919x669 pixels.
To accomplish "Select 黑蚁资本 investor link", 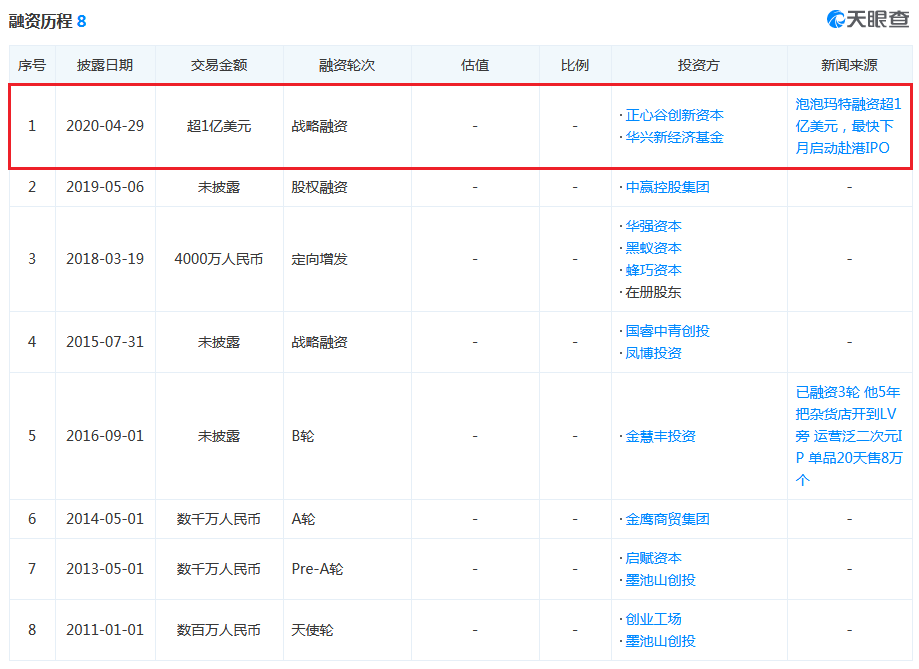I will (x=653, y=248).
